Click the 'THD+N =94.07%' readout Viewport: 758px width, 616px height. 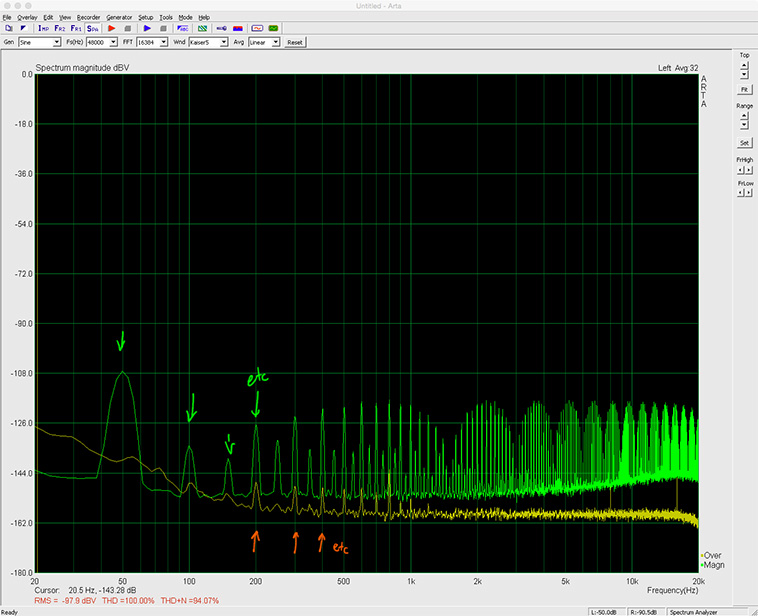pyautogui.click(x=190, y=601)
